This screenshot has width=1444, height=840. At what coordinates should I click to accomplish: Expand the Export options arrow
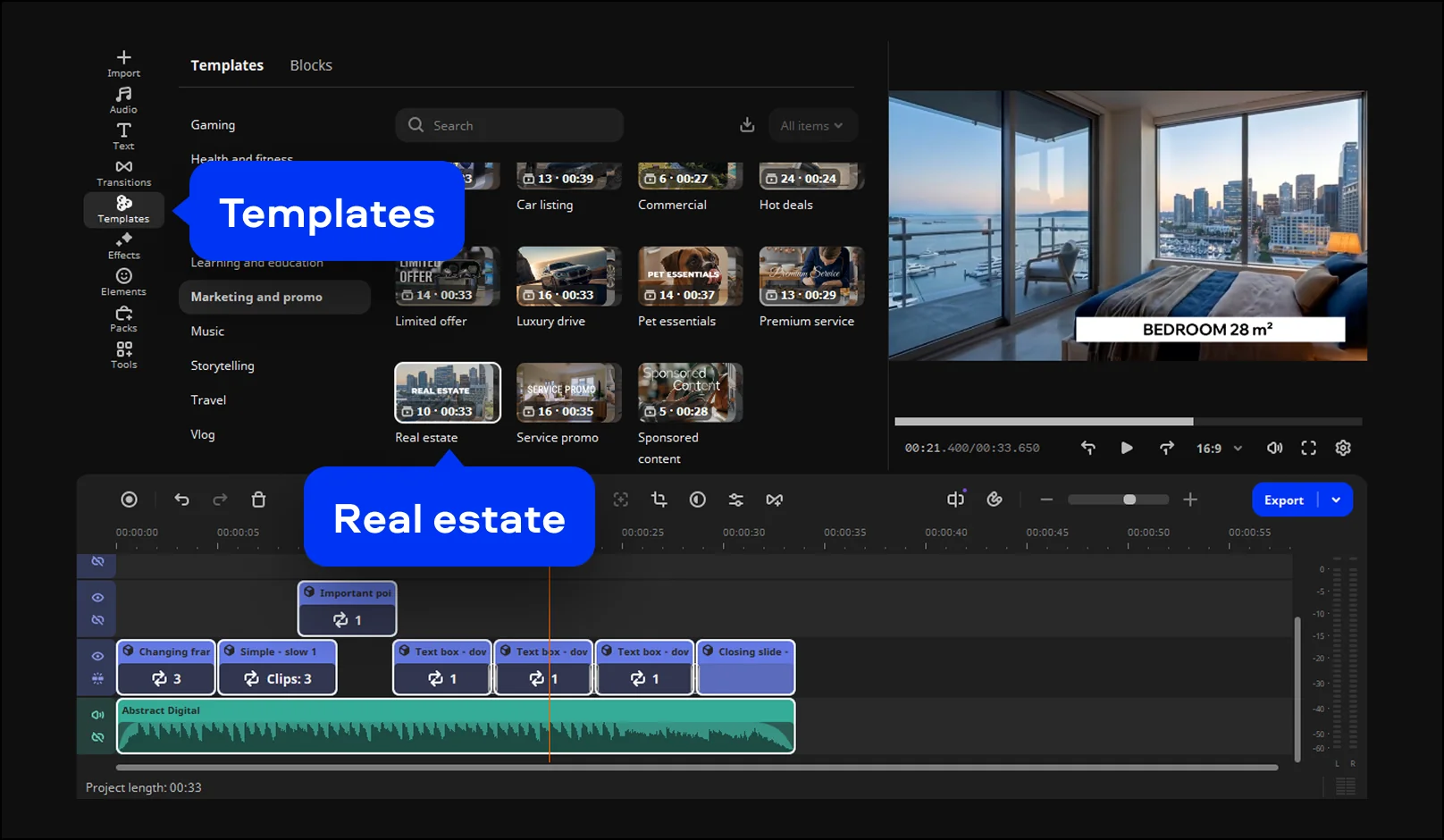(x=1336, y=500)
